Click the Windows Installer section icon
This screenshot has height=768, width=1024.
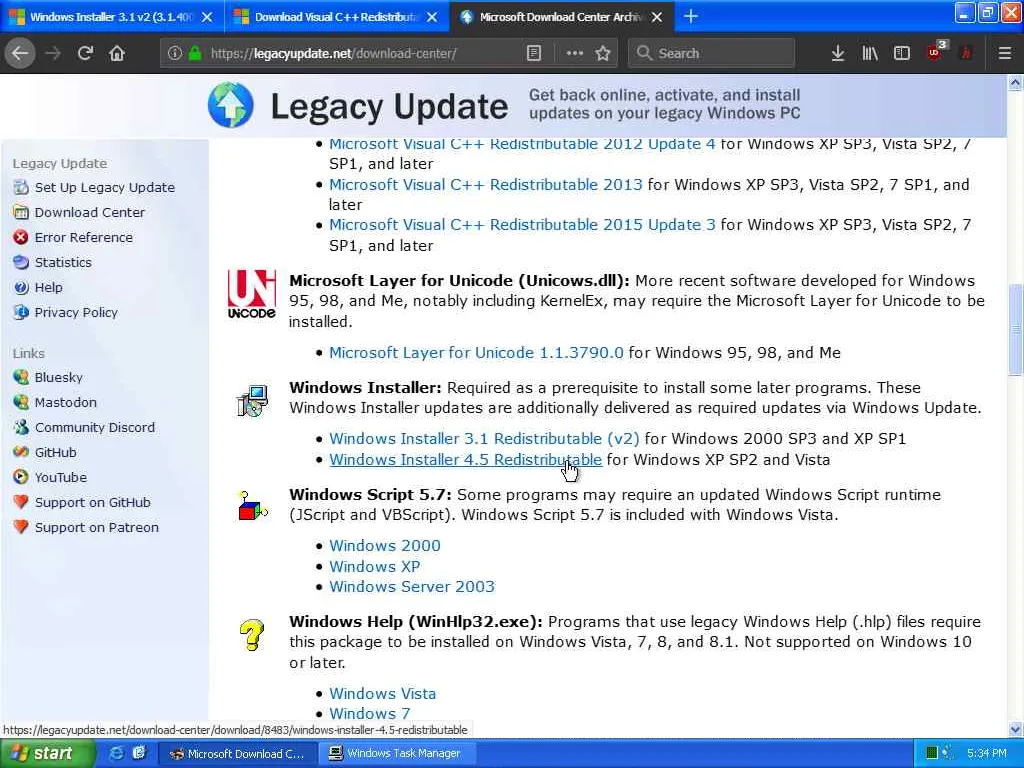(252, 400)
